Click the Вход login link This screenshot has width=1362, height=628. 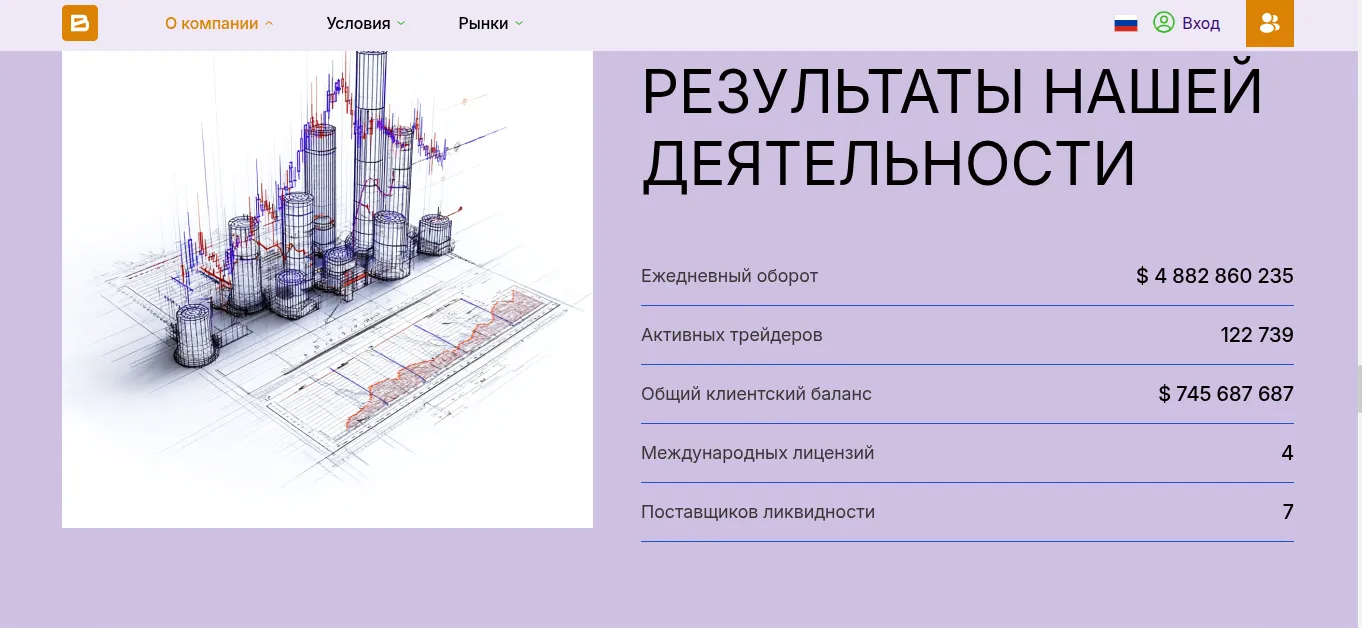[1201, 23]
